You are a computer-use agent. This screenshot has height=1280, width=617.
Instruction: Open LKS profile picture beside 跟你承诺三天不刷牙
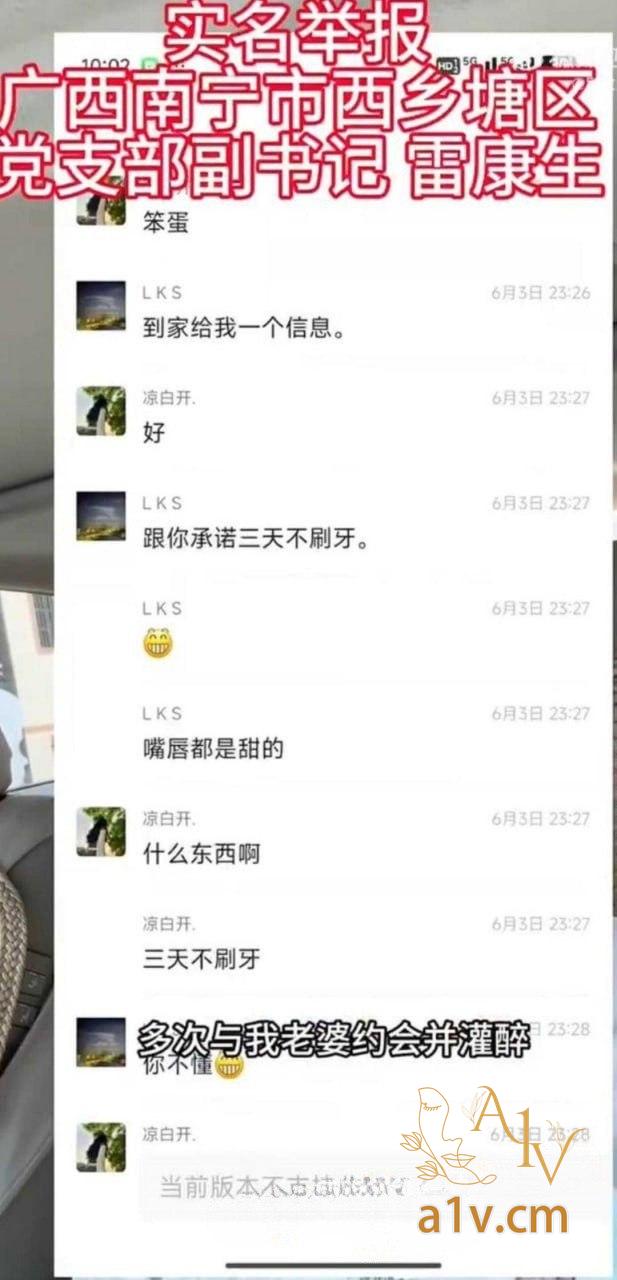[101, 516]
